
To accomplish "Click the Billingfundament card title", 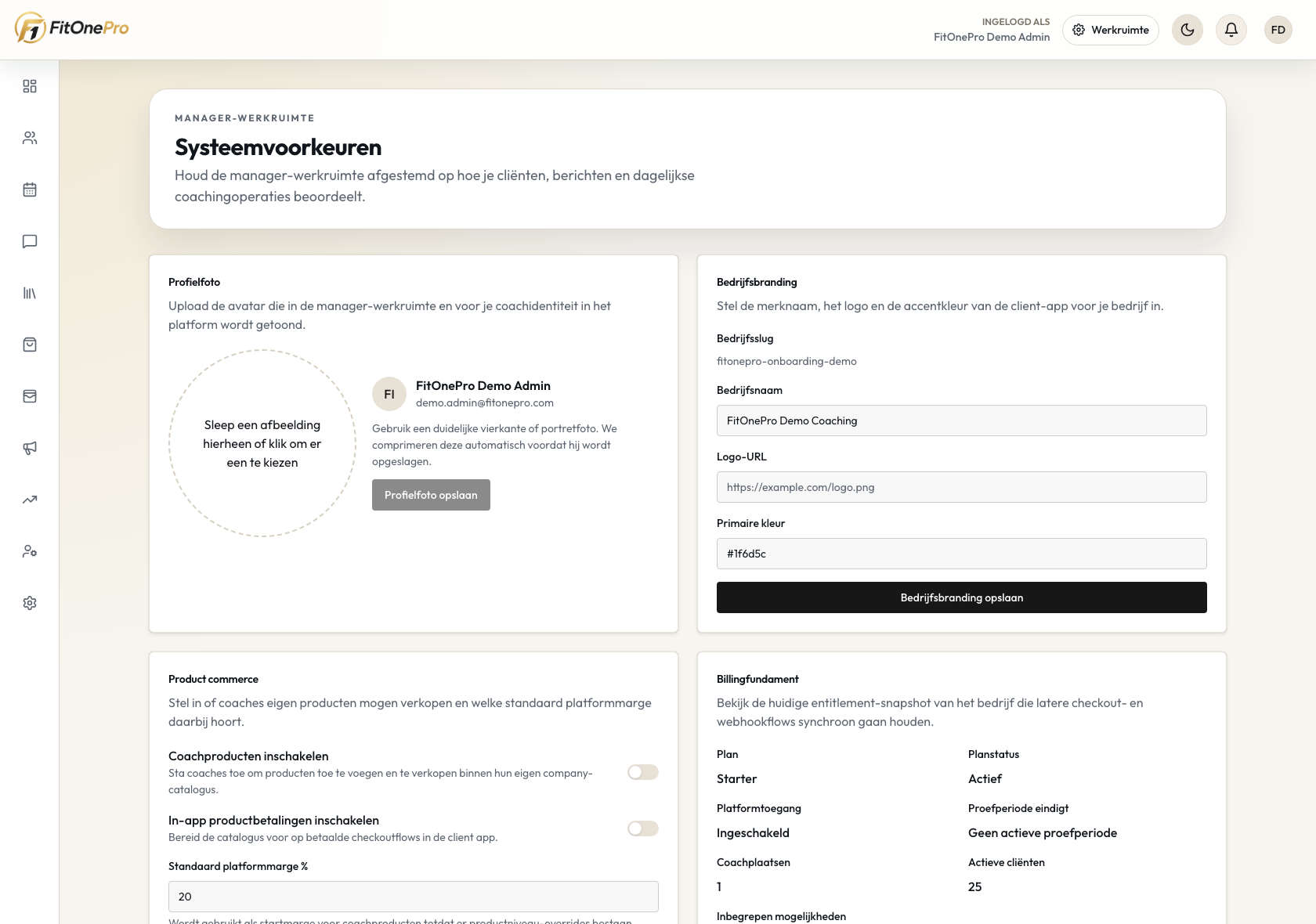I will coord(757,679).
